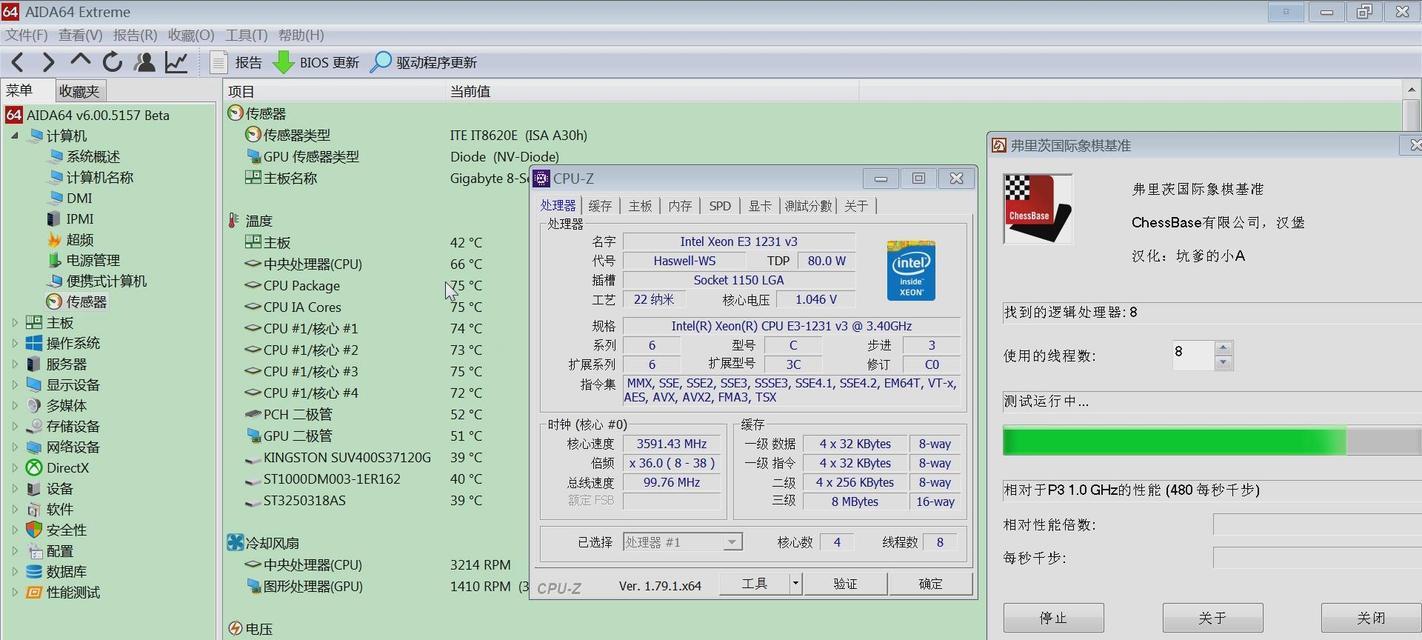Viewport: 1422px width, 640px height.
Task: Expand the 操作系统 tree node
Action: (x=14, y=343)
